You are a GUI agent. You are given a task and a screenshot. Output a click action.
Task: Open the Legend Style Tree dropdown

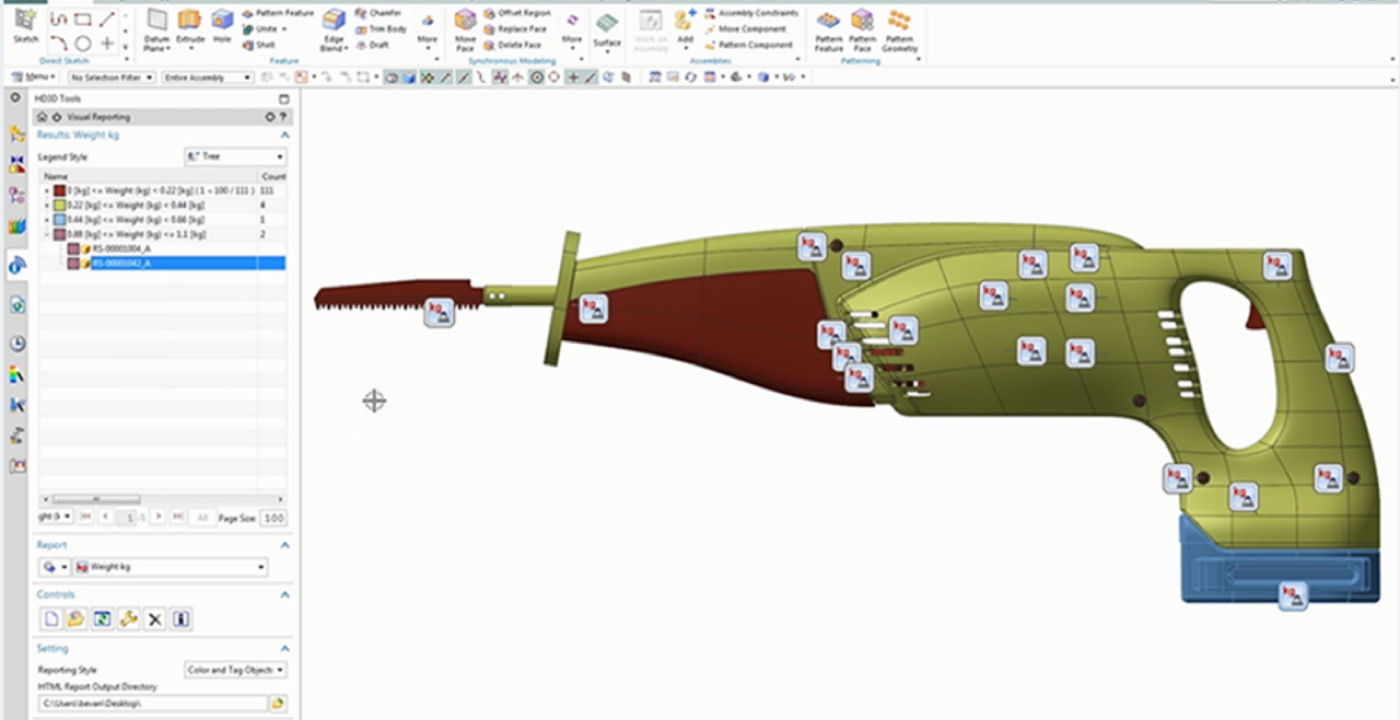click(235, 157)
